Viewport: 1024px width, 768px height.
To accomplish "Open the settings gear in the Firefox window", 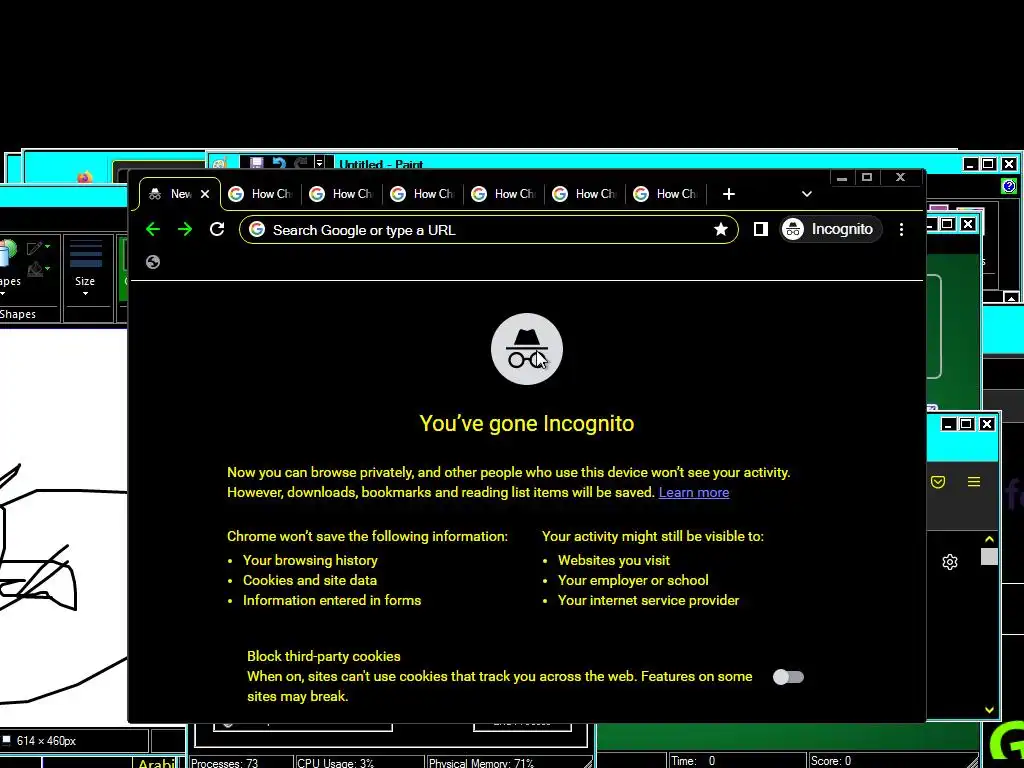I will [x=950, y=562].
